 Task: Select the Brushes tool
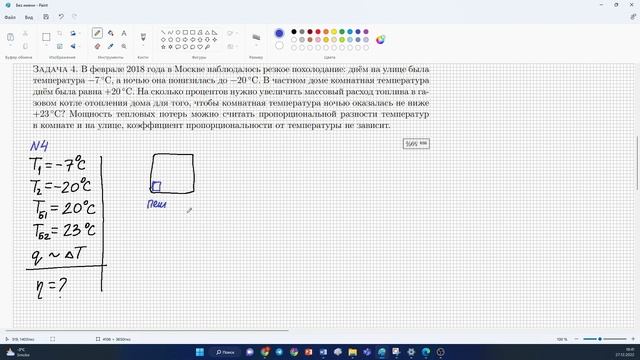[143, 37]
